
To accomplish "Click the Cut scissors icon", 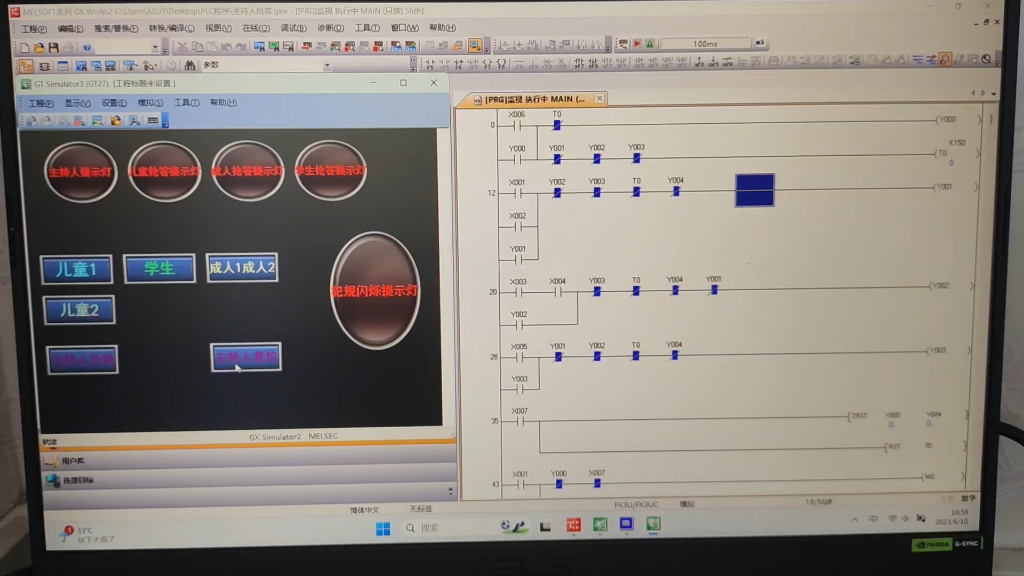I will (182, 47).
